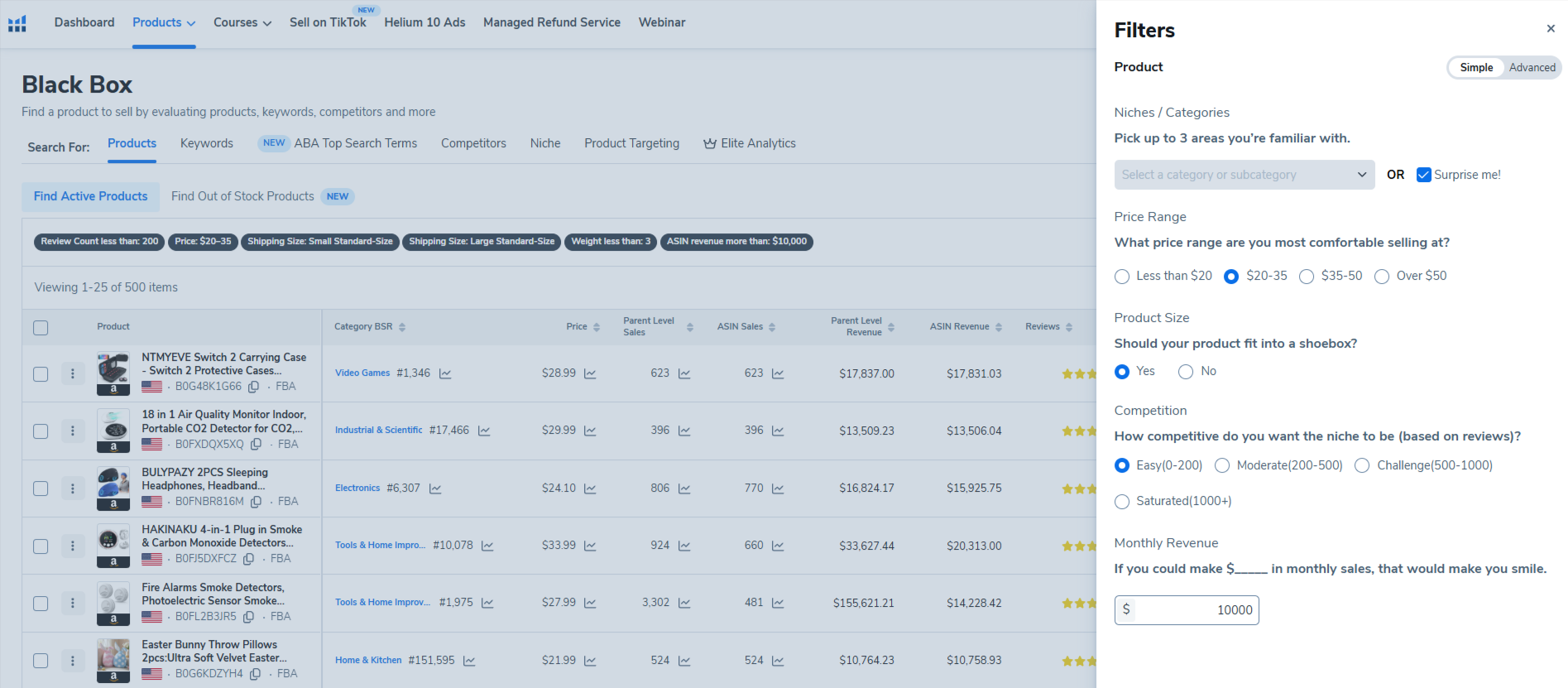Screen dimensions: 1568x688
Task: Click the Helium 10 logo icon
Action: tap(17, 23)
